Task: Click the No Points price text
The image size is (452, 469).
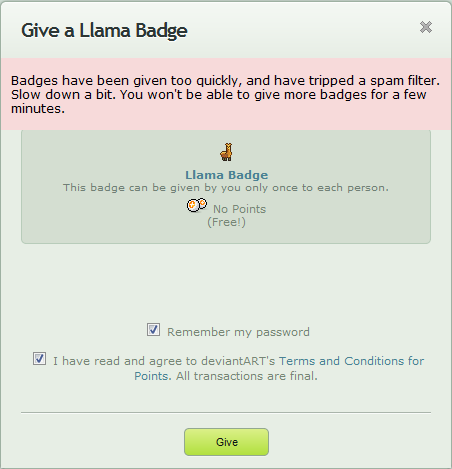Action: coord(239,209)
